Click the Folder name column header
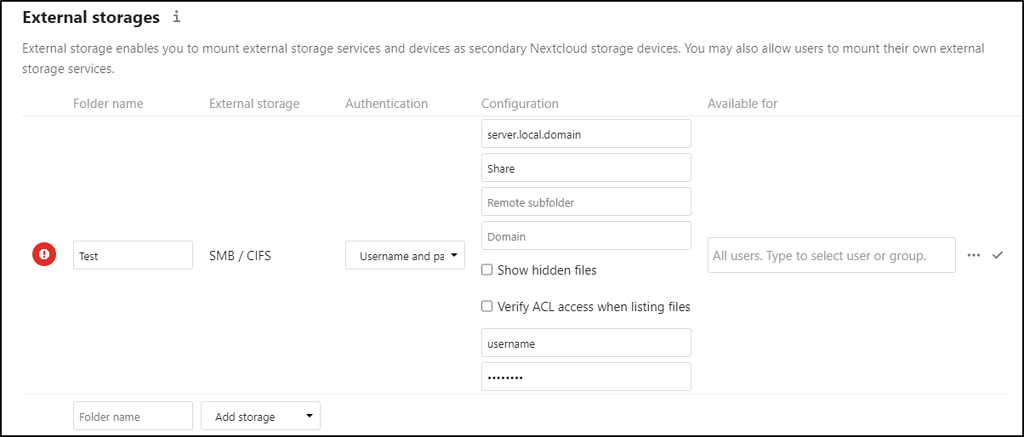The image size is (1024, 437). click(108, 103)
